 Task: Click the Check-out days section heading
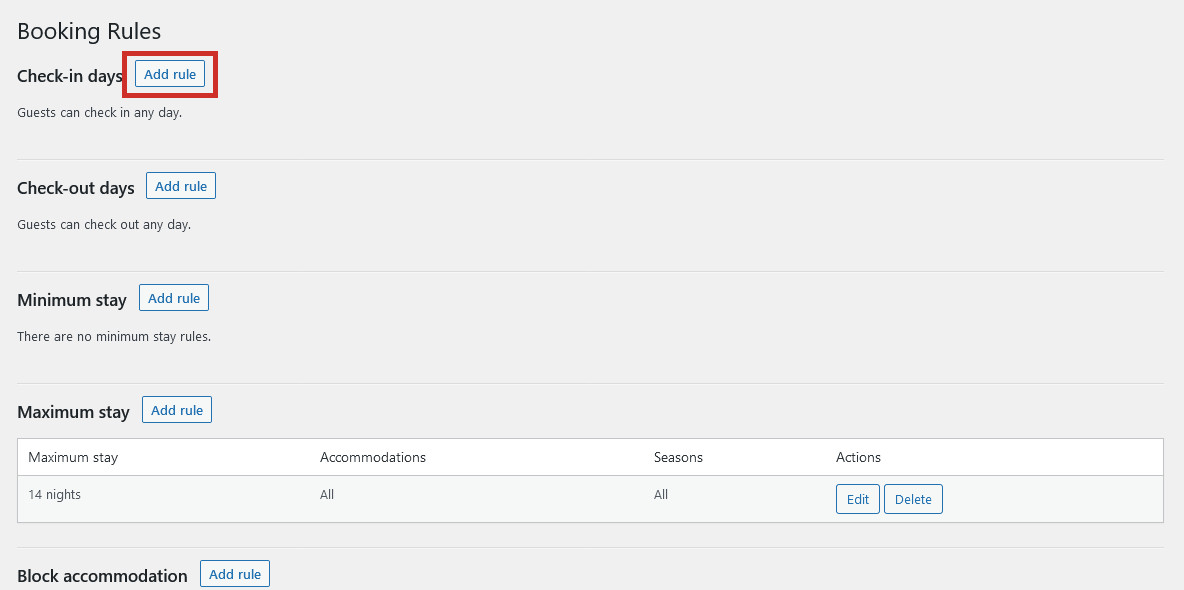(x=76, y=188)
